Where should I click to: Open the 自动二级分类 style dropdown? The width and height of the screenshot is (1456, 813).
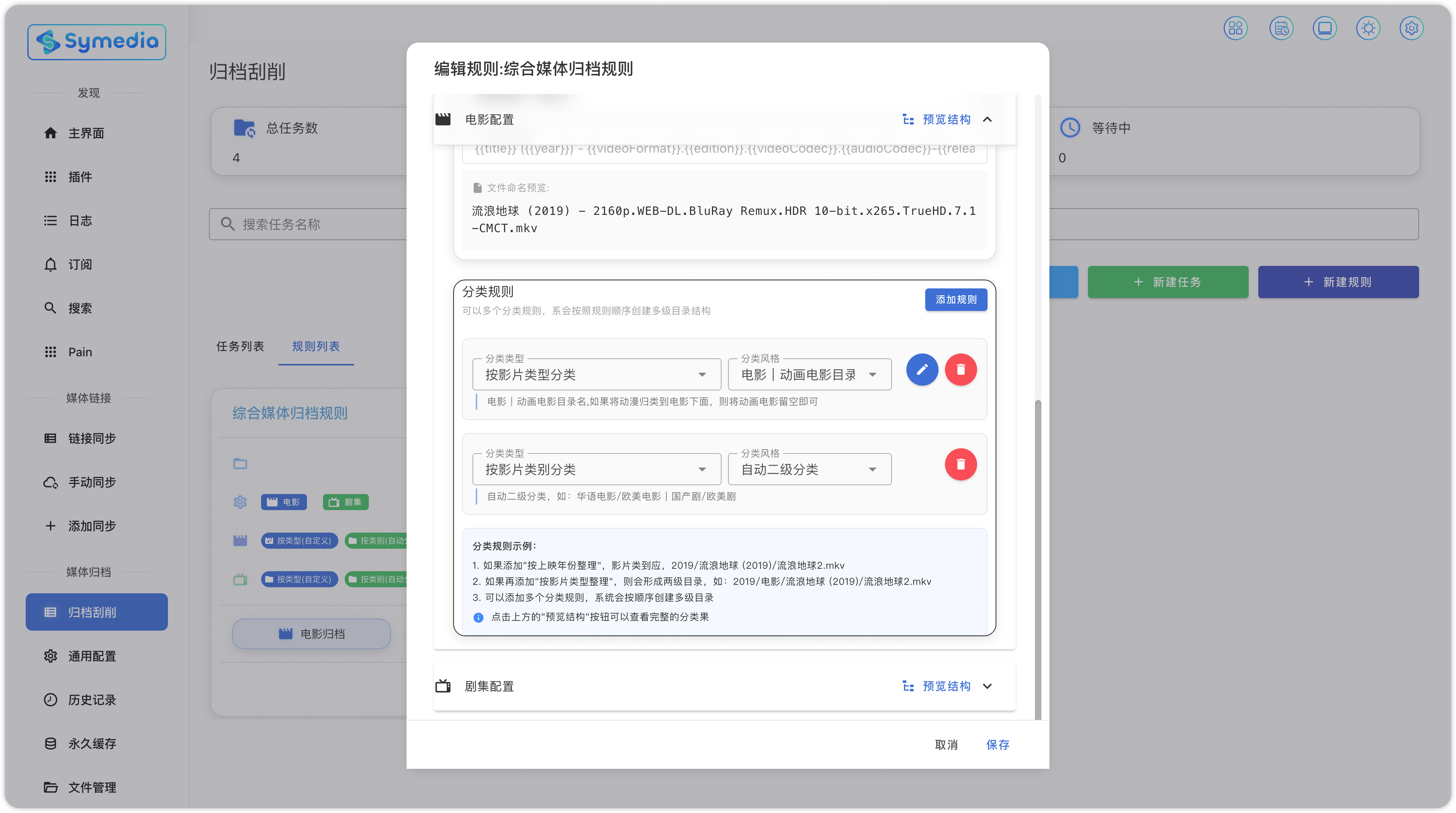pos(810,470)
